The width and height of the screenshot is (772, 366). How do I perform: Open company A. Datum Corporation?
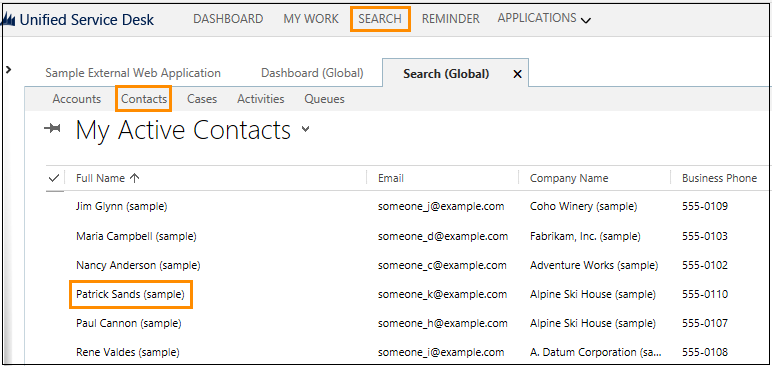click(596, 352)
